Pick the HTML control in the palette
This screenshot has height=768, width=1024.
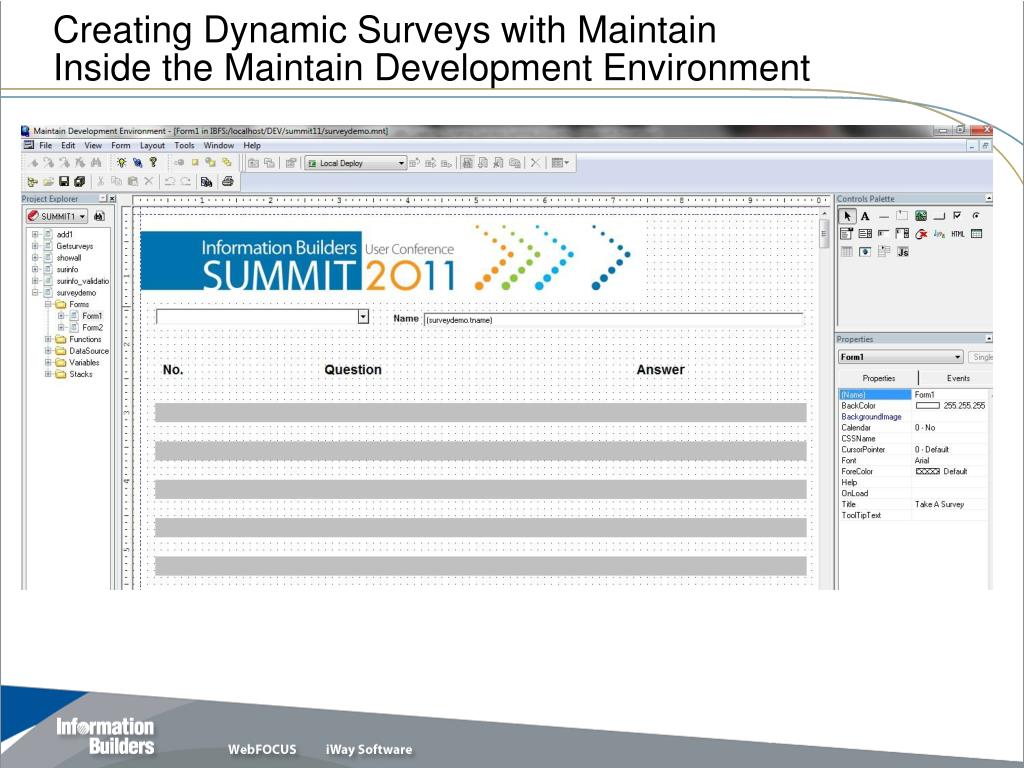[x=957, y=234]
